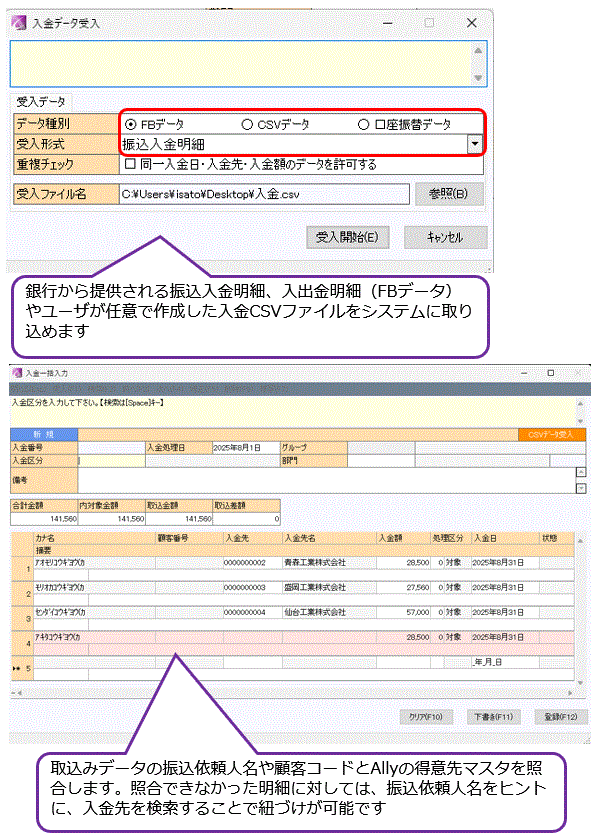Click 入金先 code 0000000003
Screen dimensions: 600x837
244,587
